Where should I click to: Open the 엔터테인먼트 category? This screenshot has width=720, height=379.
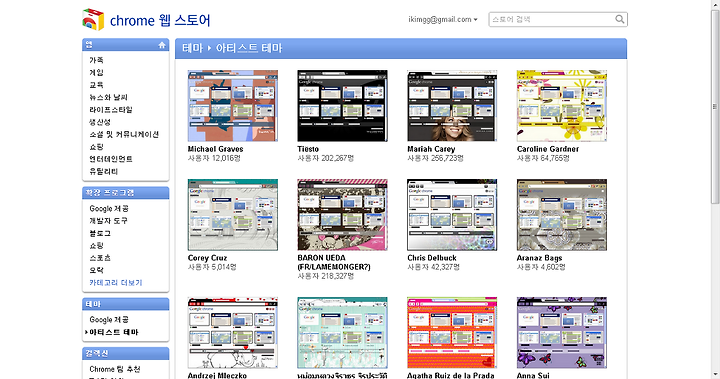(111, 159)
